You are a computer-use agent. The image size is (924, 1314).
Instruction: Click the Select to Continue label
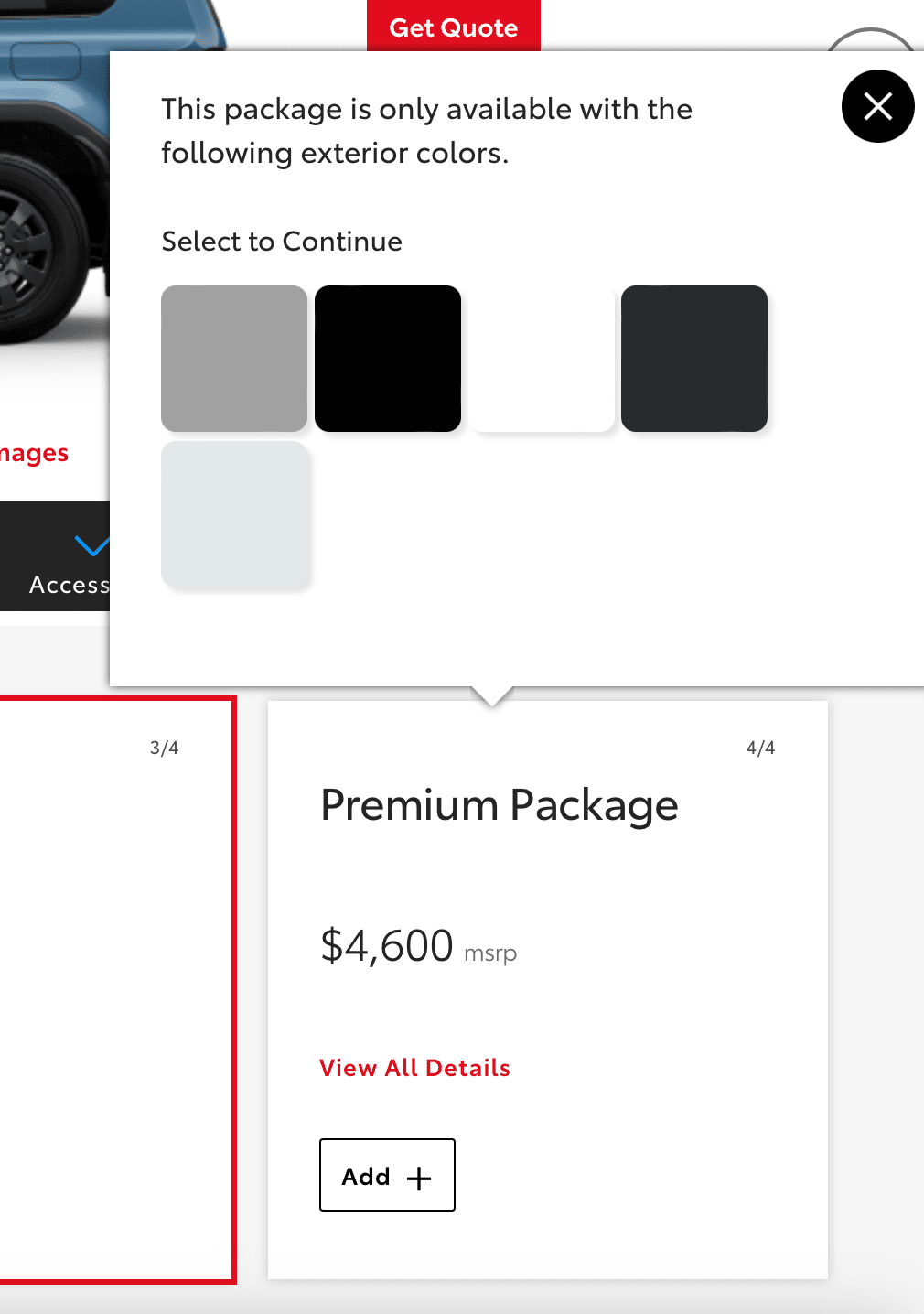pos(282,242)
